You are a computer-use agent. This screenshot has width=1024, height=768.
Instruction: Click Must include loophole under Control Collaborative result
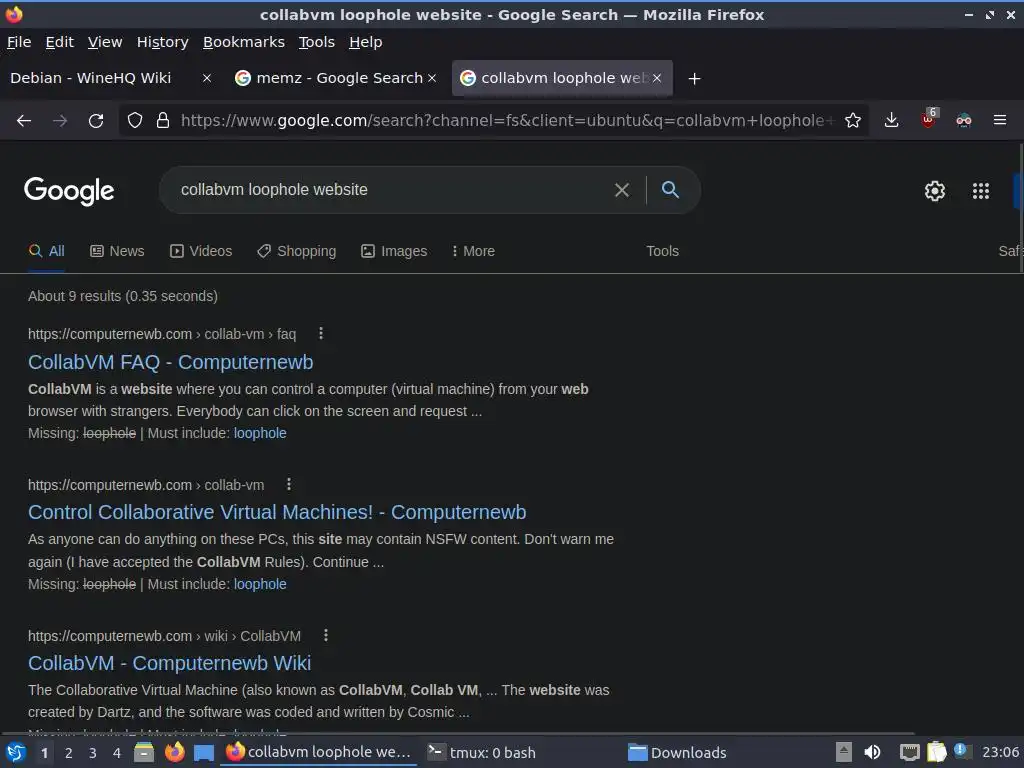[x=260, y=584]
